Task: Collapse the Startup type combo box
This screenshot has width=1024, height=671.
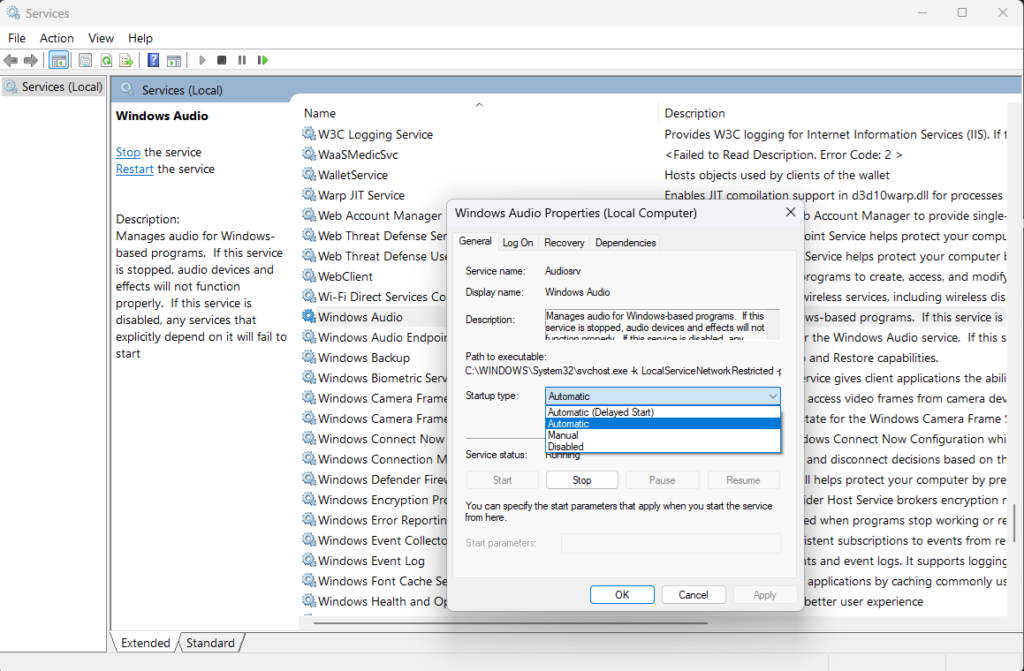Action: coord(773,396)
